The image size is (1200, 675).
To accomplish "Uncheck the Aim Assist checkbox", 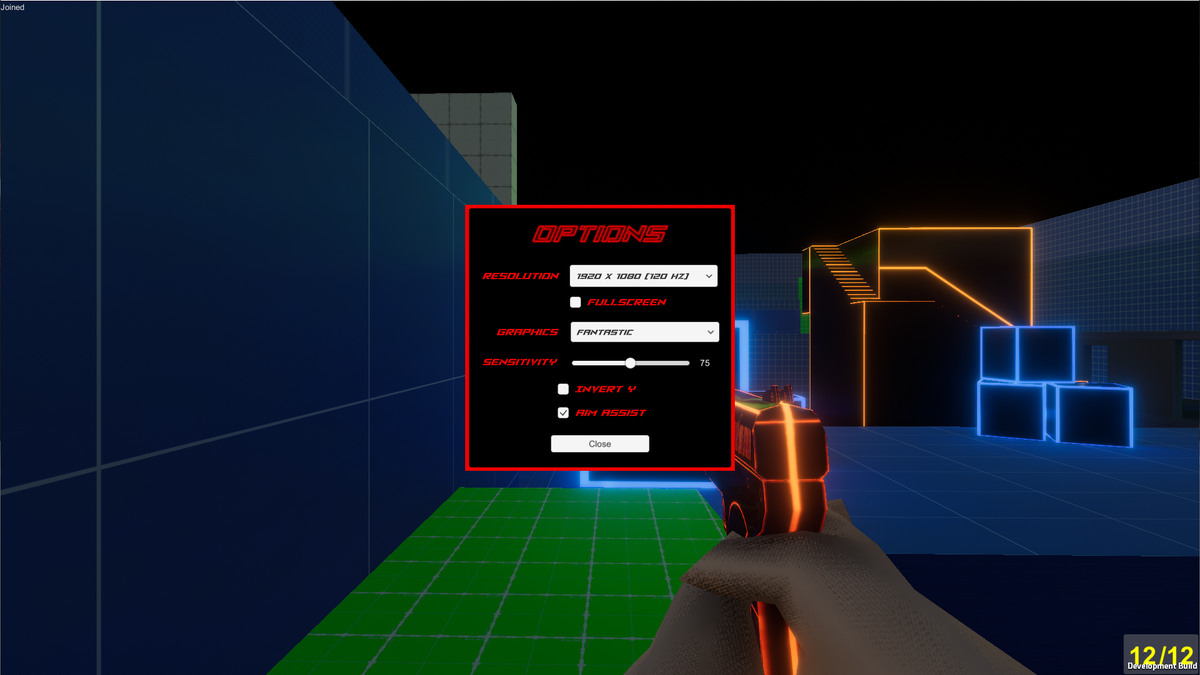I will coord(563,412).
